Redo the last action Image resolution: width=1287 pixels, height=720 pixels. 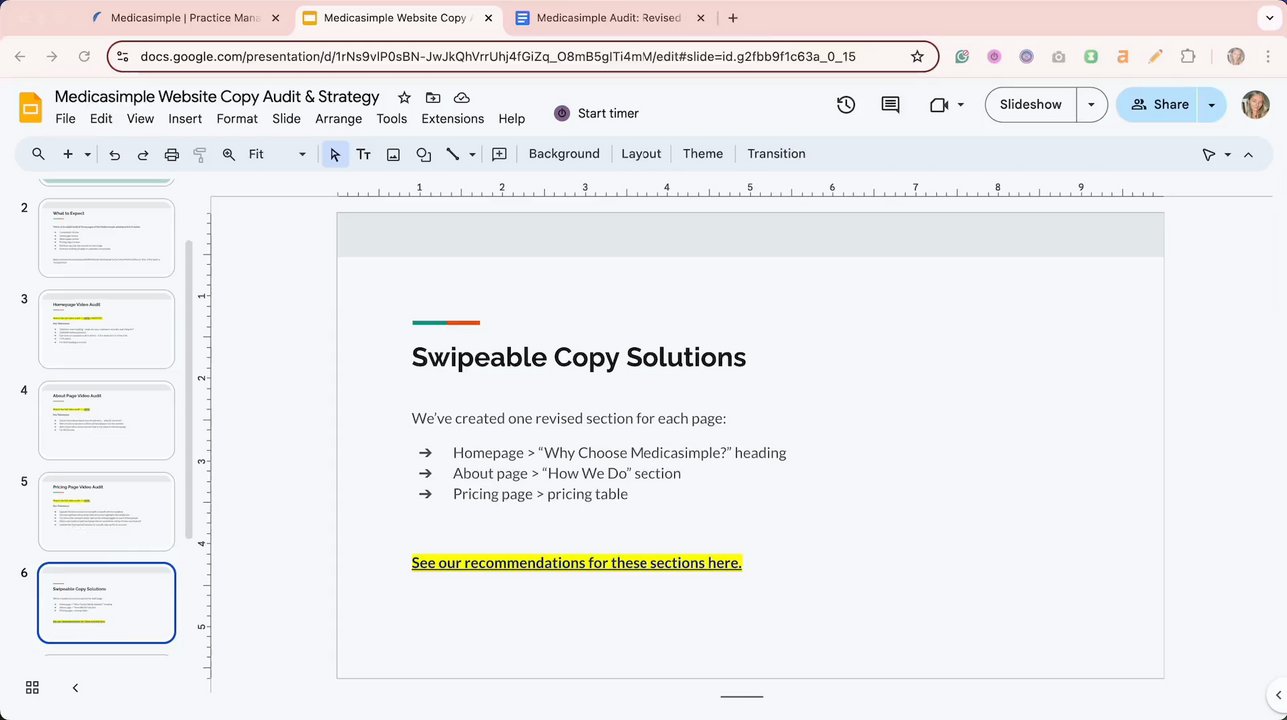tap(143, 154)
